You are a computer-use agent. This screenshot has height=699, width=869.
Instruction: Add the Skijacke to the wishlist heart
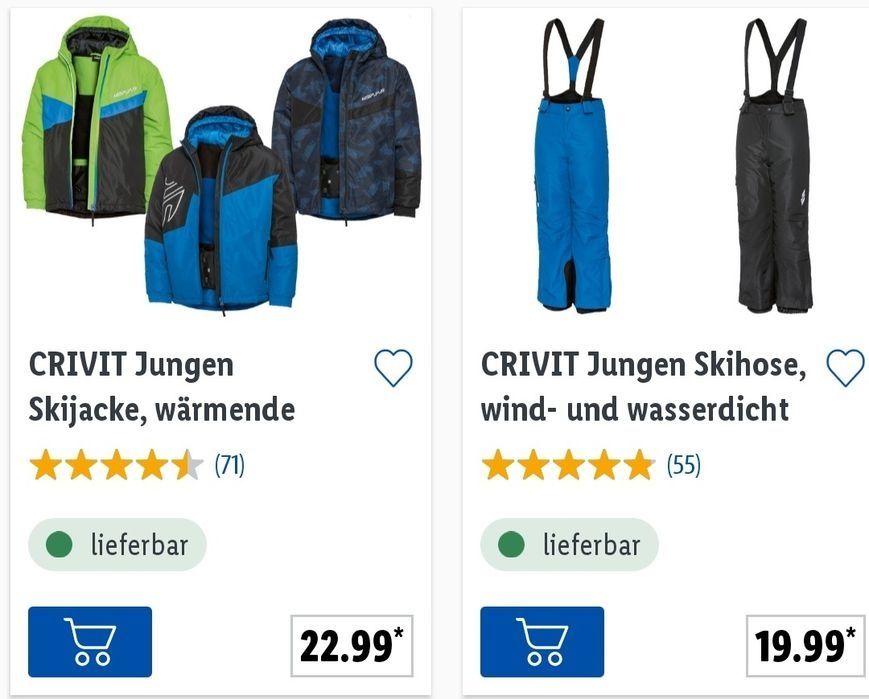pyautogui.click(x=393, y=368)
